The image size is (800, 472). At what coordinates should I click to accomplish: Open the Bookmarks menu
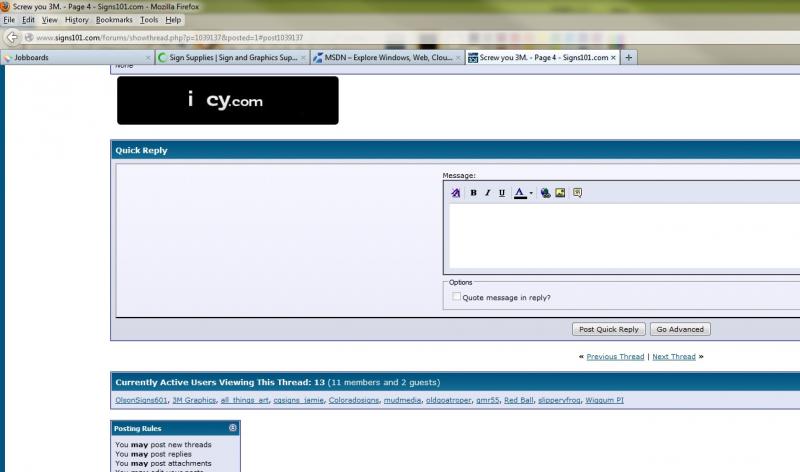tap(114, 20)
